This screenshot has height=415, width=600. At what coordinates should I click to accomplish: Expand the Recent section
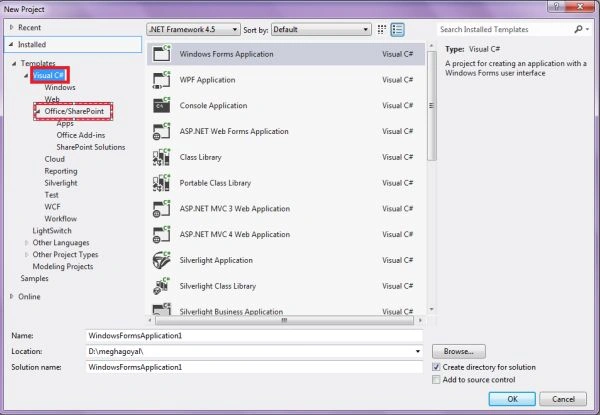11,28
